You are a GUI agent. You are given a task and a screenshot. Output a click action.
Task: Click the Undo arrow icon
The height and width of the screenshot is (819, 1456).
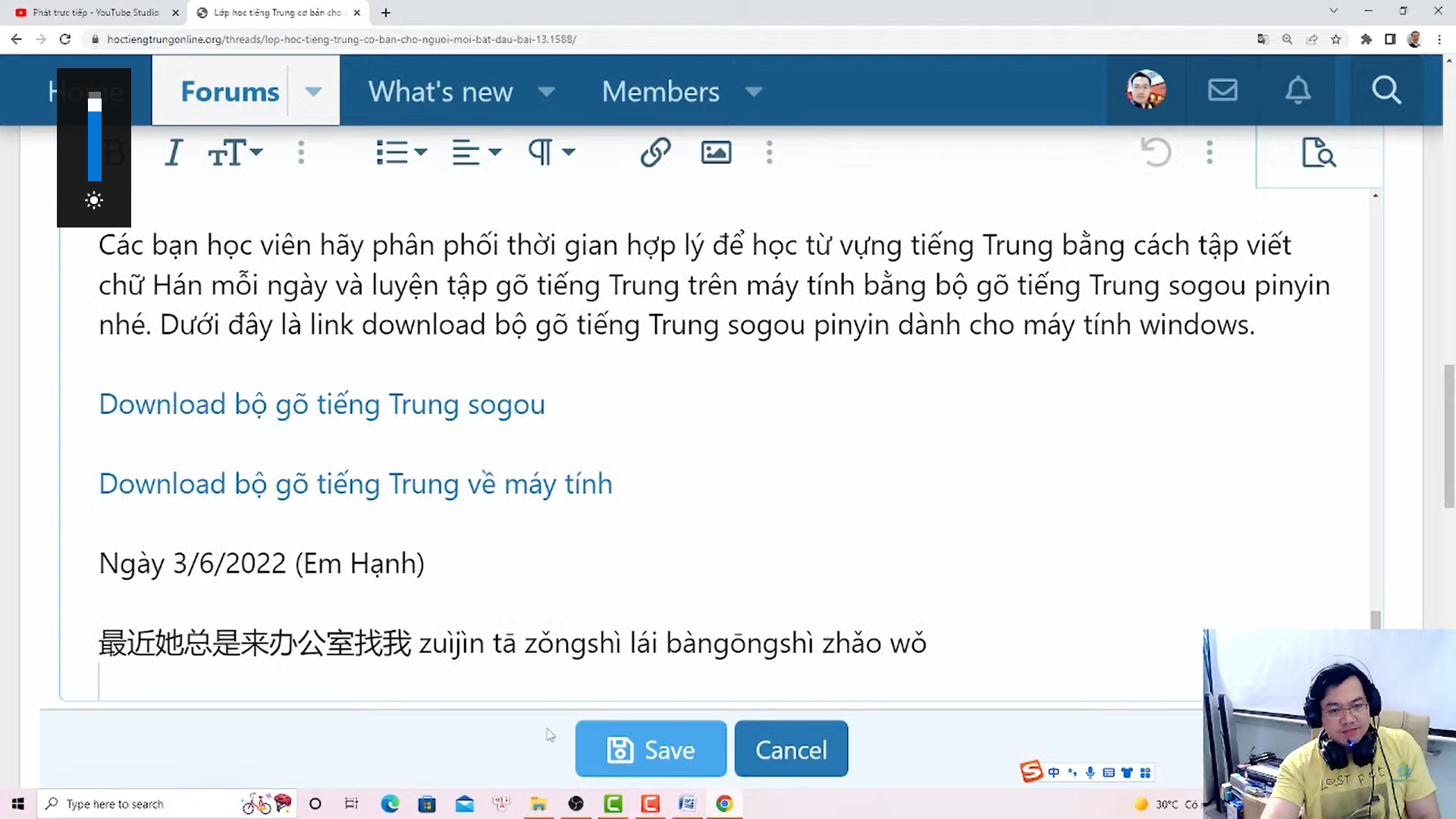1156,152
